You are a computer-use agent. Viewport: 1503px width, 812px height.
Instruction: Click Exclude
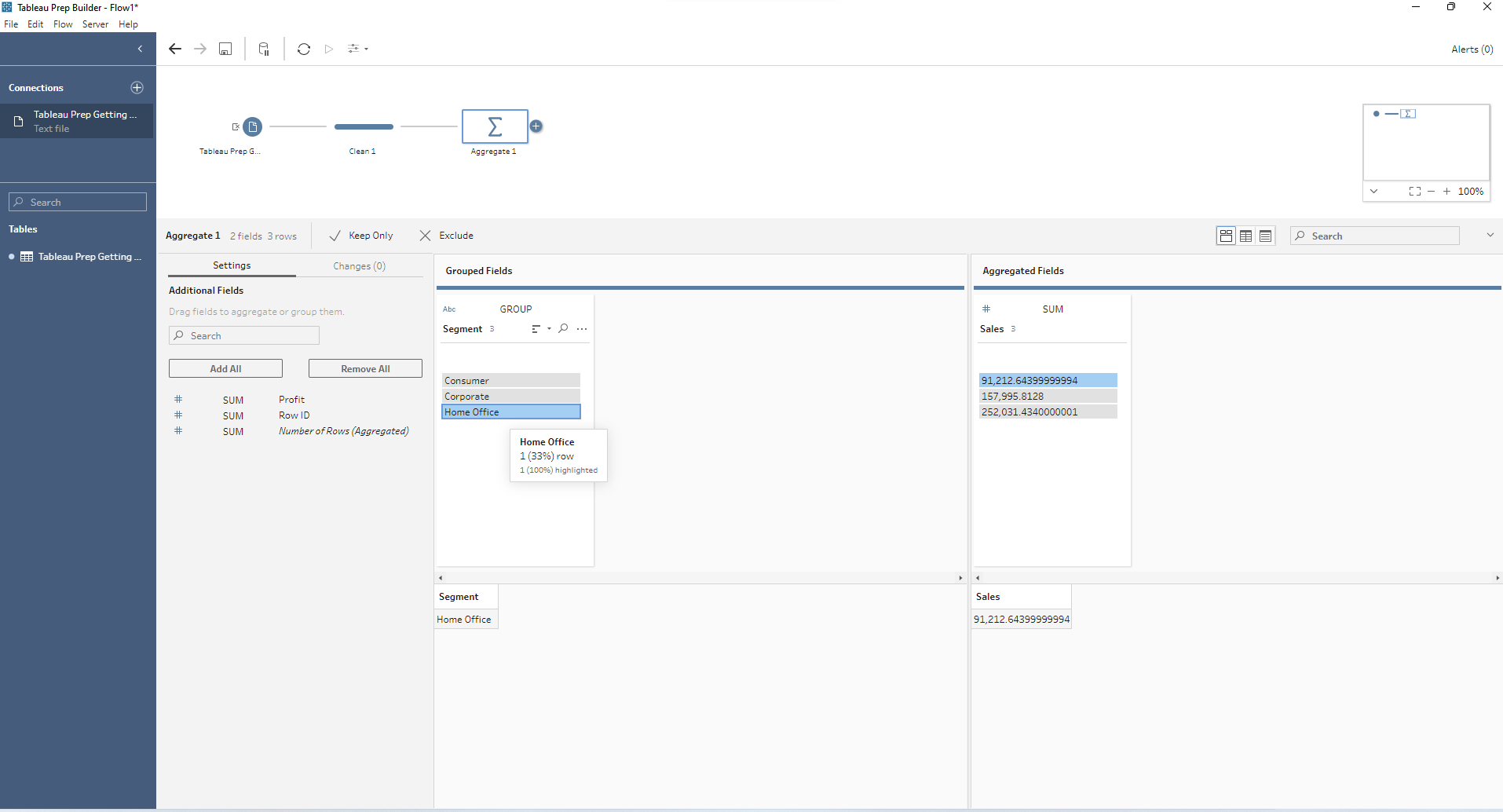click(x=447, y=236)
